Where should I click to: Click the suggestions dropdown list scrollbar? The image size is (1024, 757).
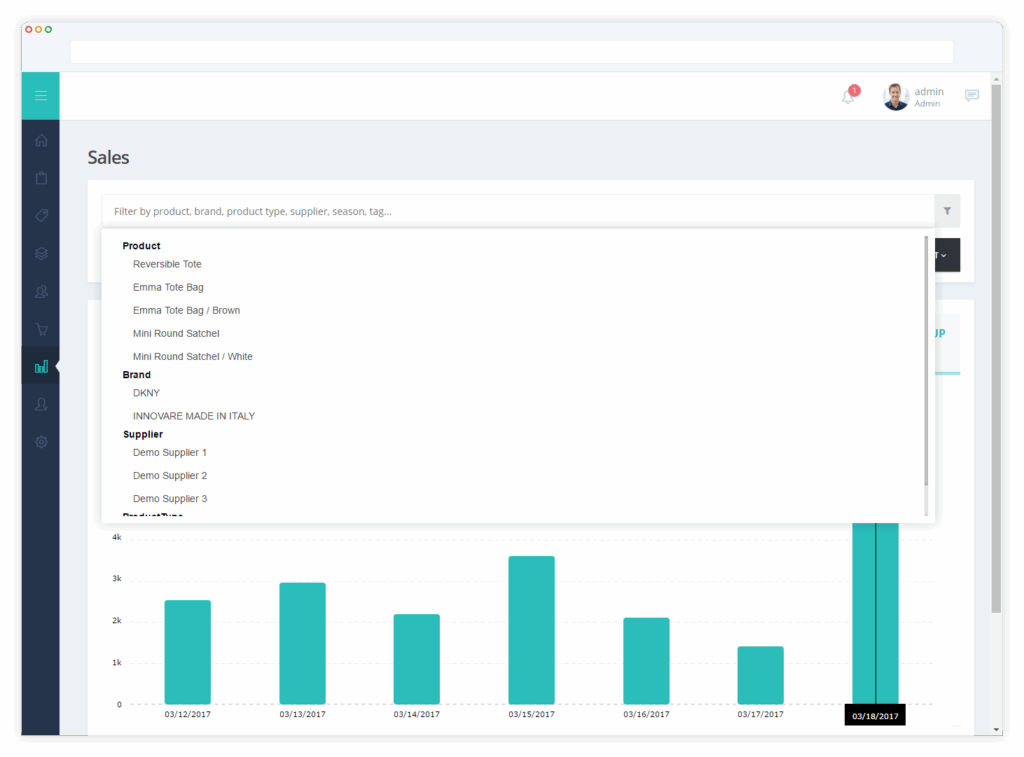(926, 361)
